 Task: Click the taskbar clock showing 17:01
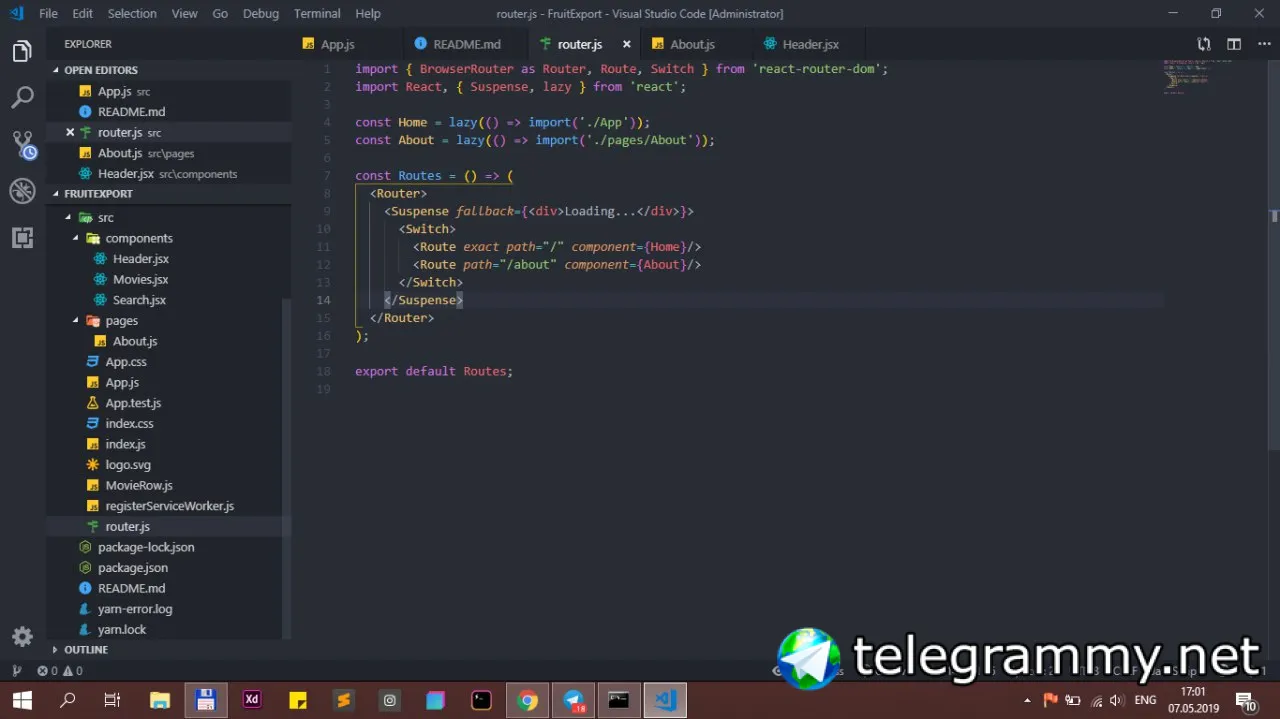pos(1193,700)
